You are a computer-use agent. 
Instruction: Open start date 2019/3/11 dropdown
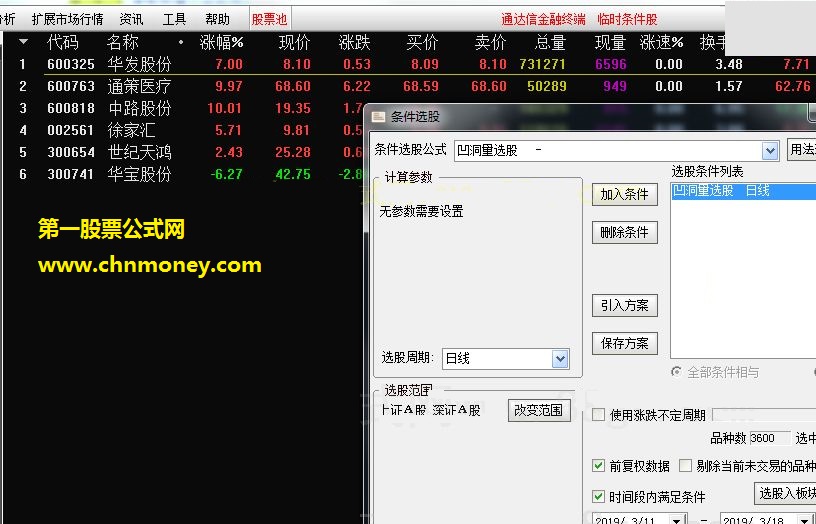click(x=676, y=519)
